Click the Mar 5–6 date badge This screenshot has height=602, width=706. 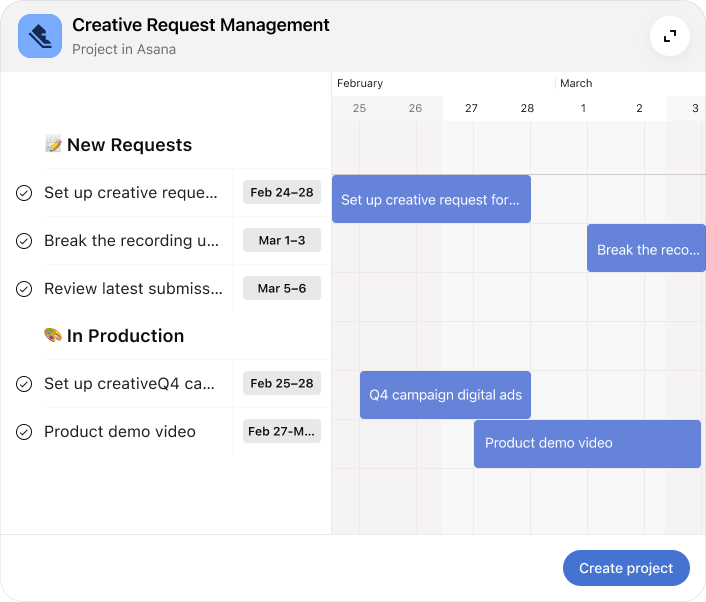point(281,288)
